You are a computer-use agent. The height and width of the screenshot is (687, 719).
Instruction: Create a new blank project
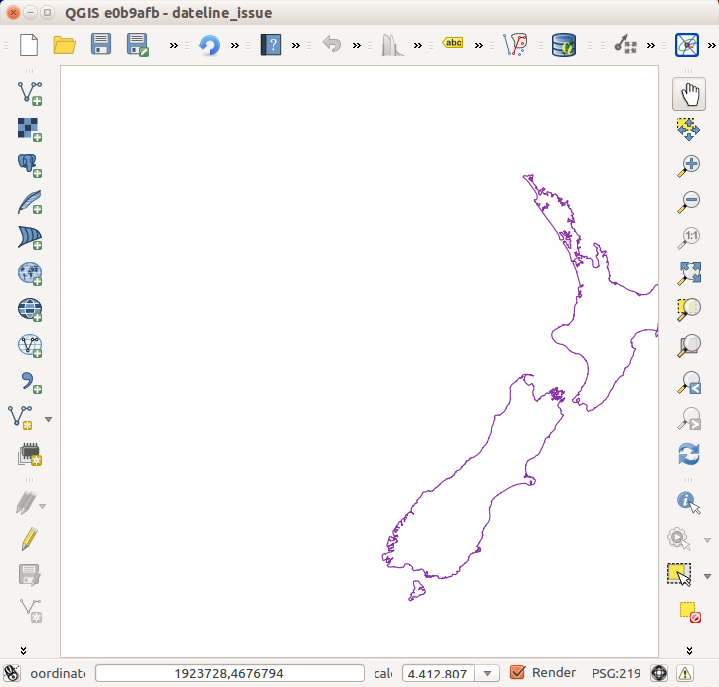coord(29,45)
